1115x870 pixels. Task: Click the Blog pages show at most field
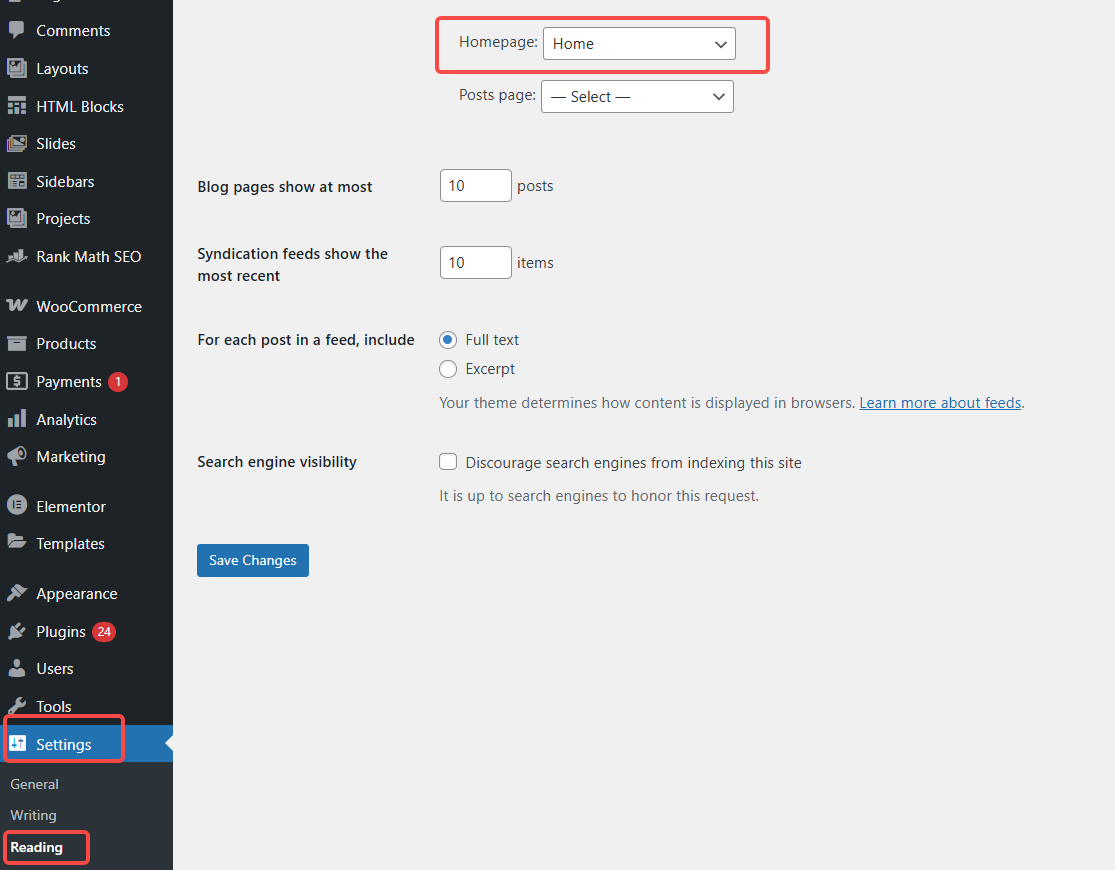click(475, 186)
